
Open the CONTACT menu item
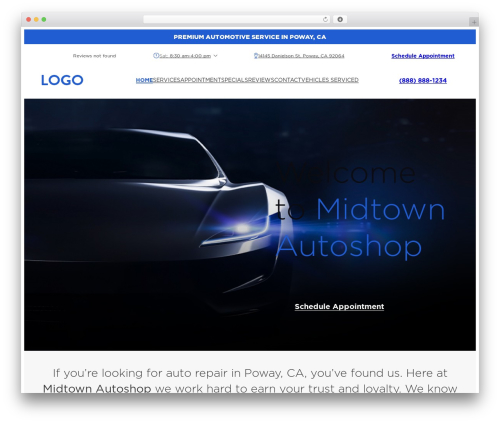click(289, 80)
